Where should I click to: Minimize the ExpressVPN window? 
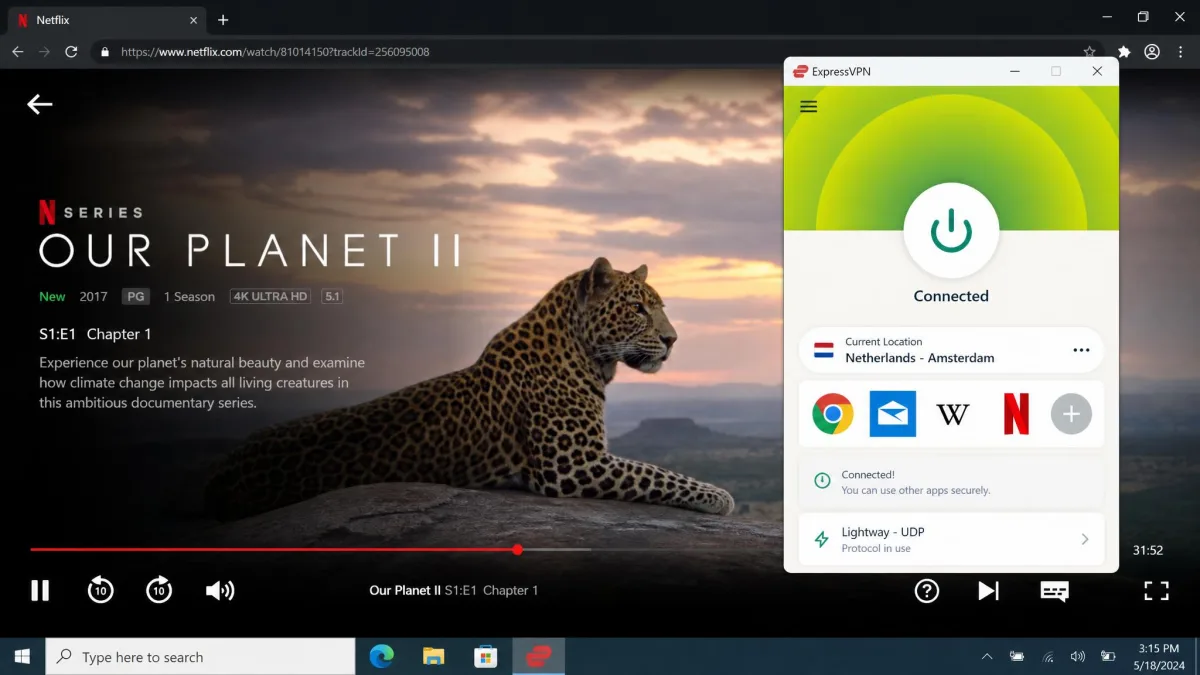(1015, 71)
